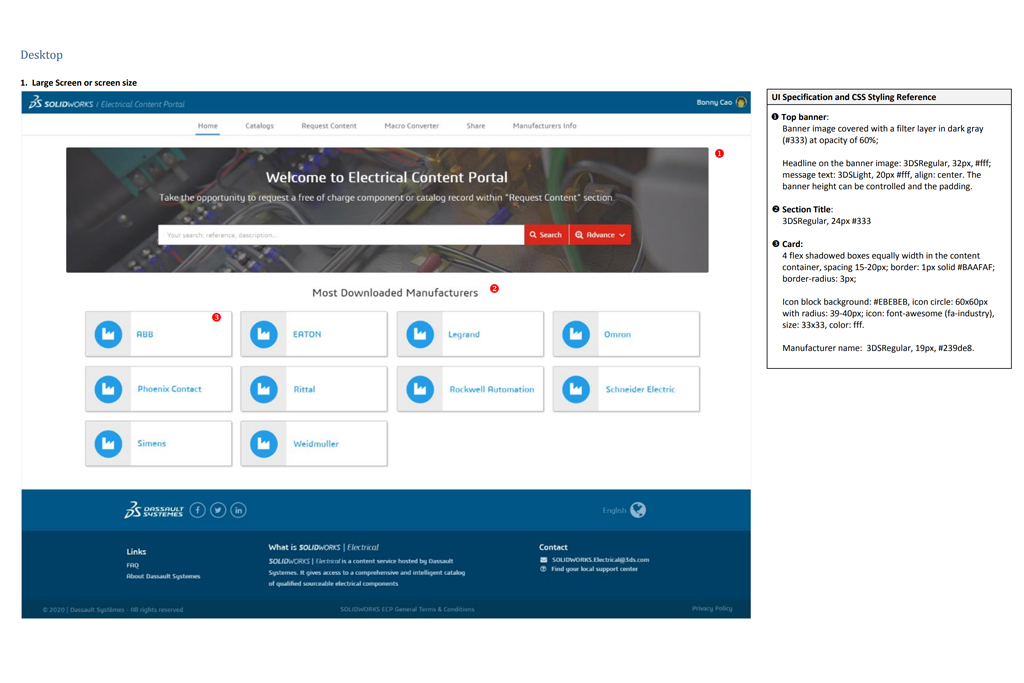This screenshot has width=1024, height=683.
Task: Select the ABB manufacturer name
Action: pyautogui.click(x=144, y=334)
